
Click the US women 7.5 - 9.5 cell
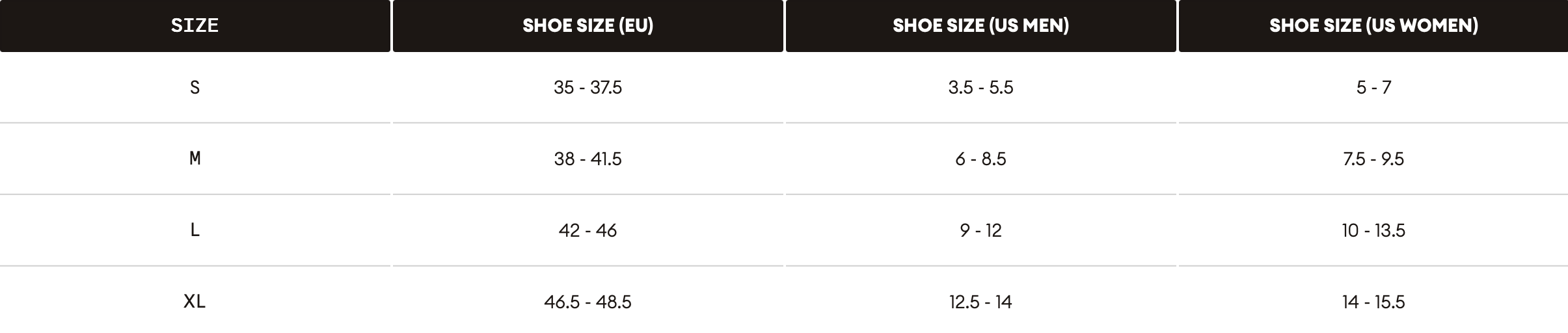pos(1373,159)
